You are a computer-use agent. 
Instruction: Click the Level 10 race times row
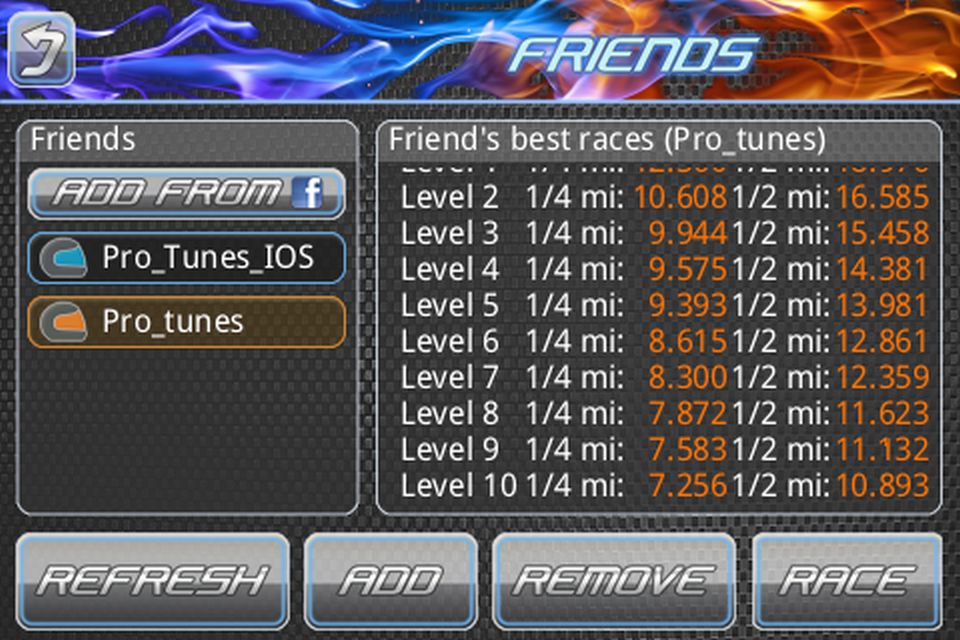coord(665,486)
